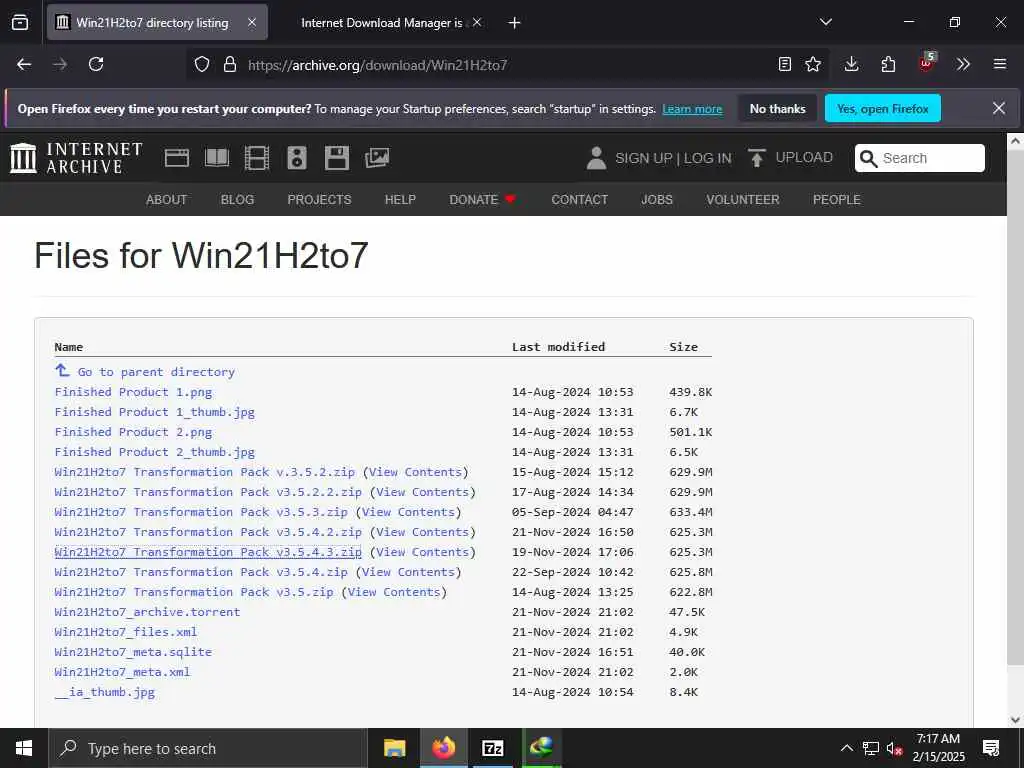Click the No thanks button
The height and width of the screenshot is (768, 1024).
(778, 108)
